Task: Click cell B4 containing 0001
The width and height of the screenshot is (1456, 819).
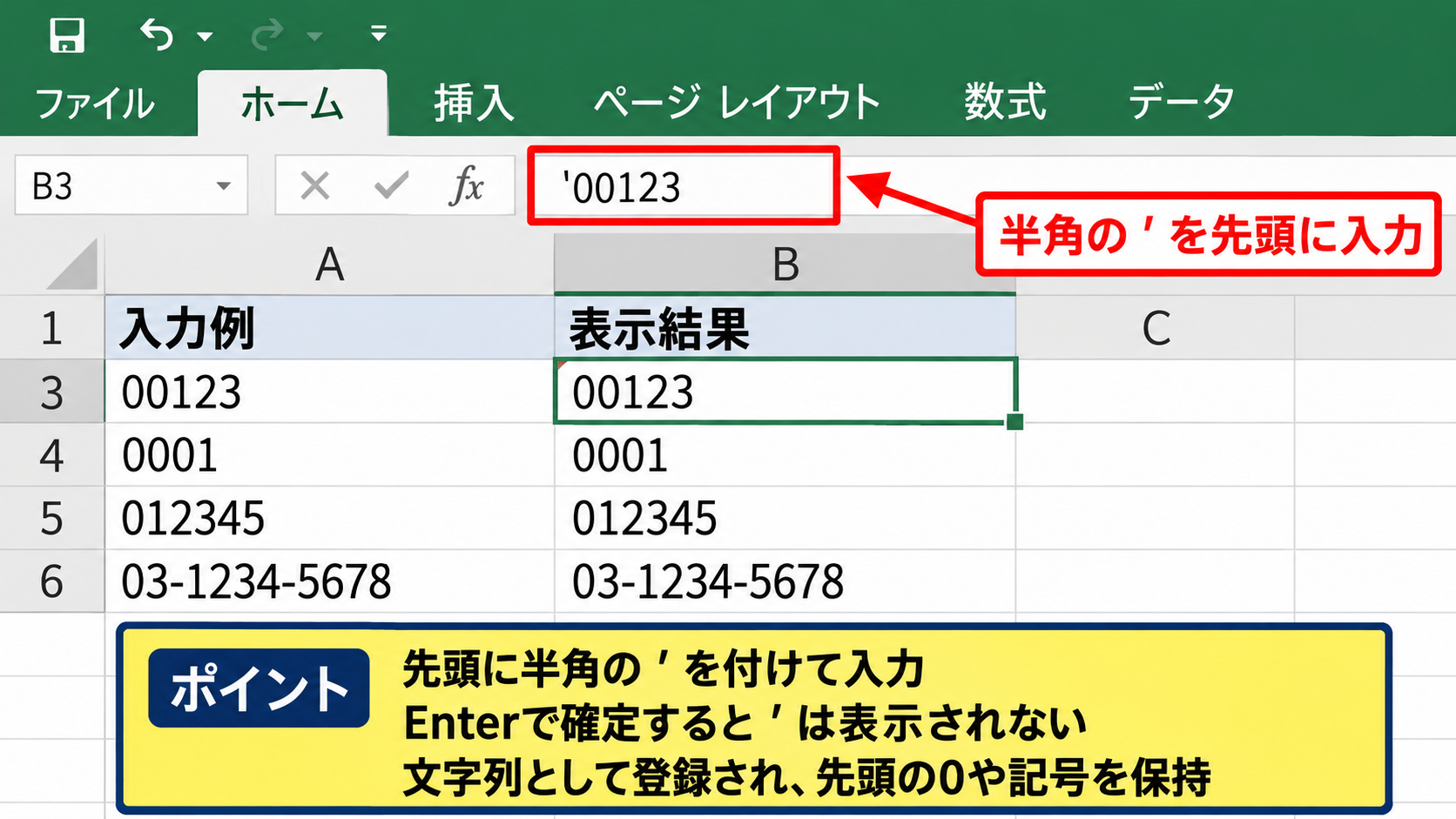Action: coord(785,455)
